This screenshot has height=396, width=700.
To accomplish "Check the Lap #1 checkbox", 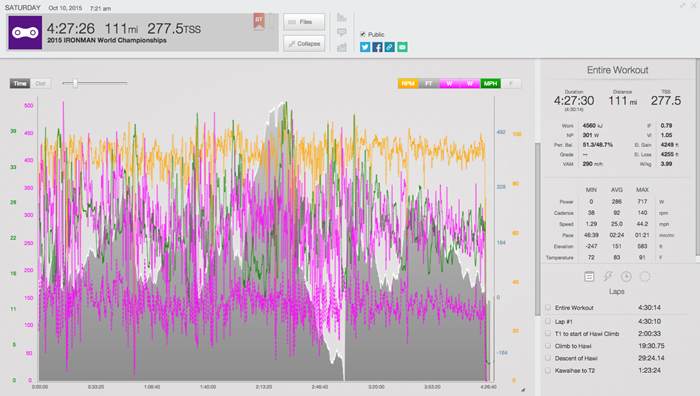I will [x=548, y=321].
